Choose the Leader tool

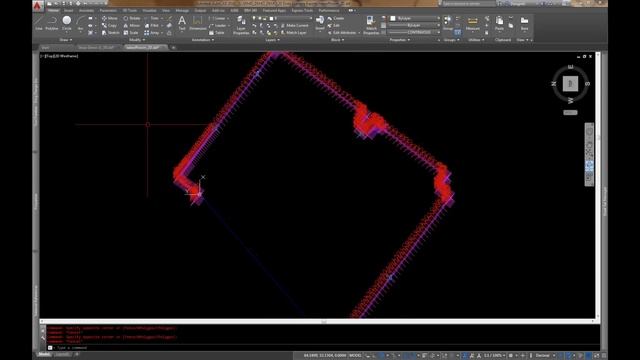(x=219, y=25)
